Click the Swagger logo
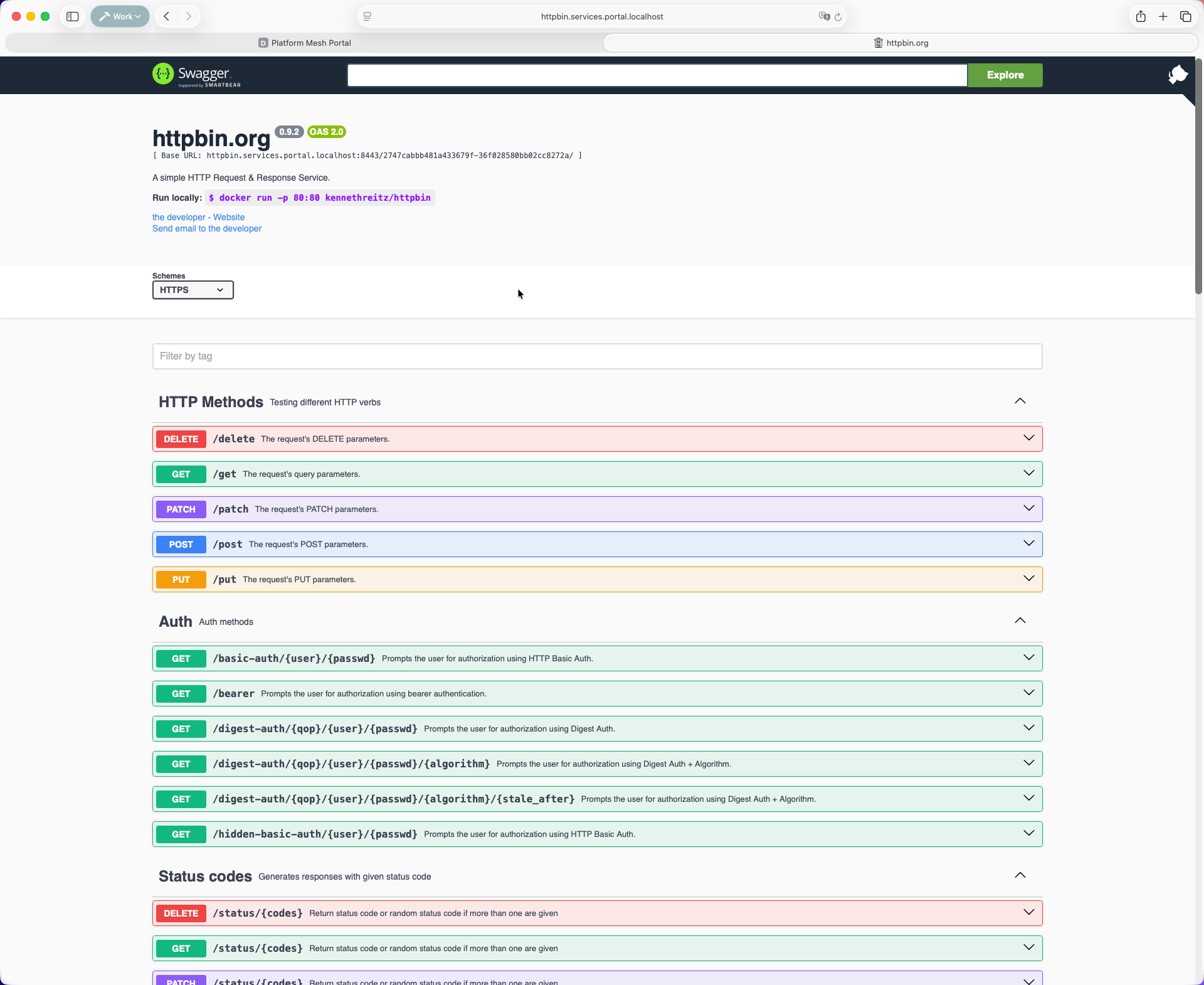The height and width of the screenshot is (985, 1204). [x=196, y=75]
